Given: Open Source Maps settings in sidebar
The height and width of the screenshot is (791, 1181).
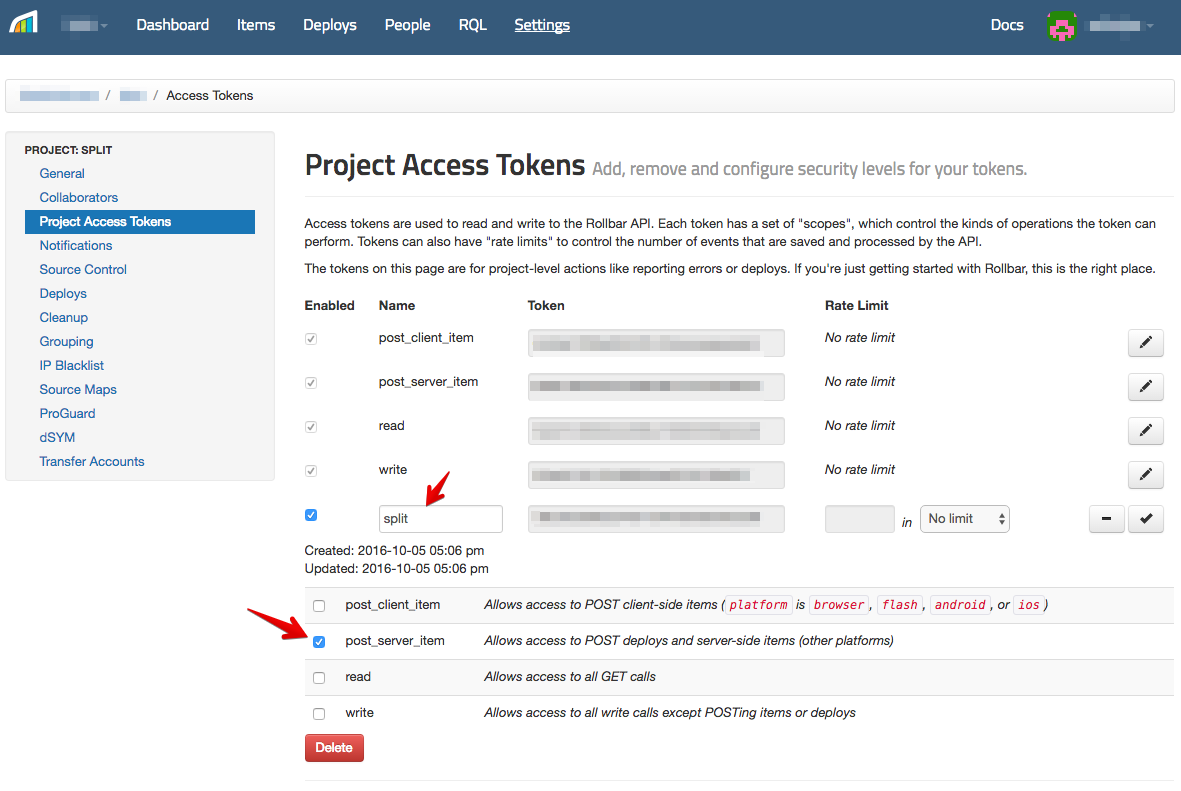Looking at the screenshot, I should click(78, 390).
